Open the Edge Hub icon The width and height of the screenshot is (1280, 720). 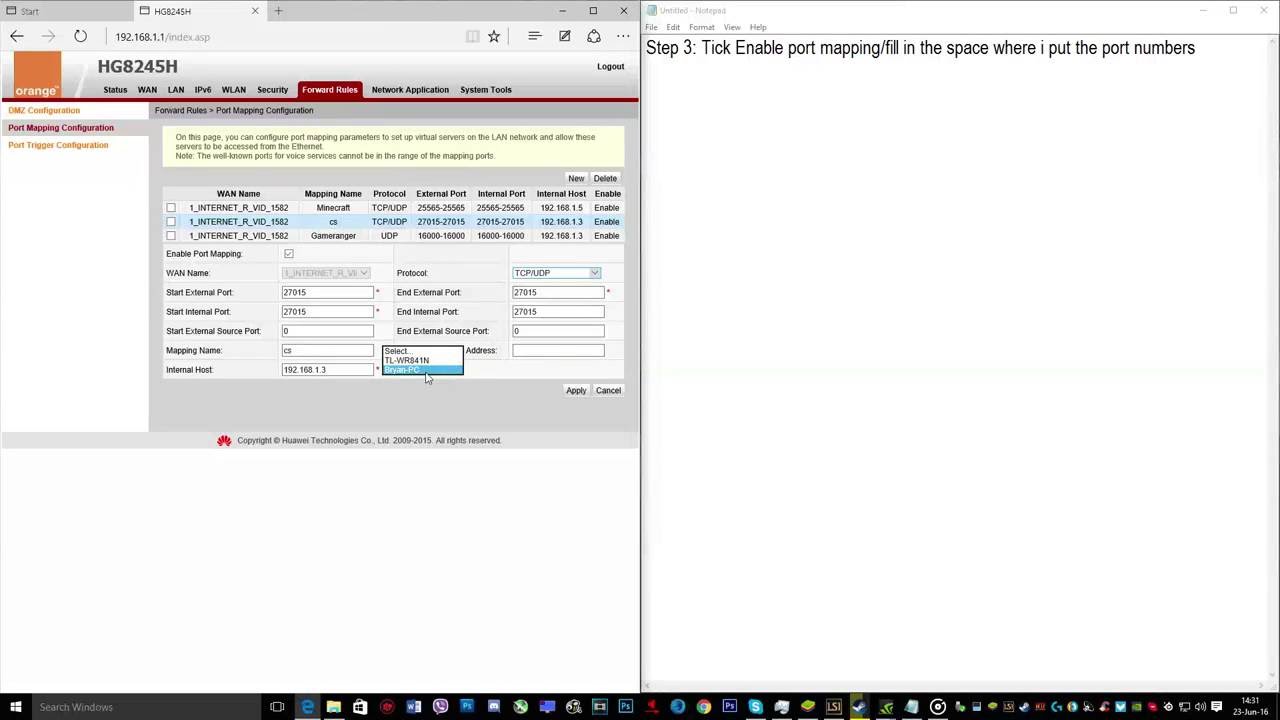point(535,36)
